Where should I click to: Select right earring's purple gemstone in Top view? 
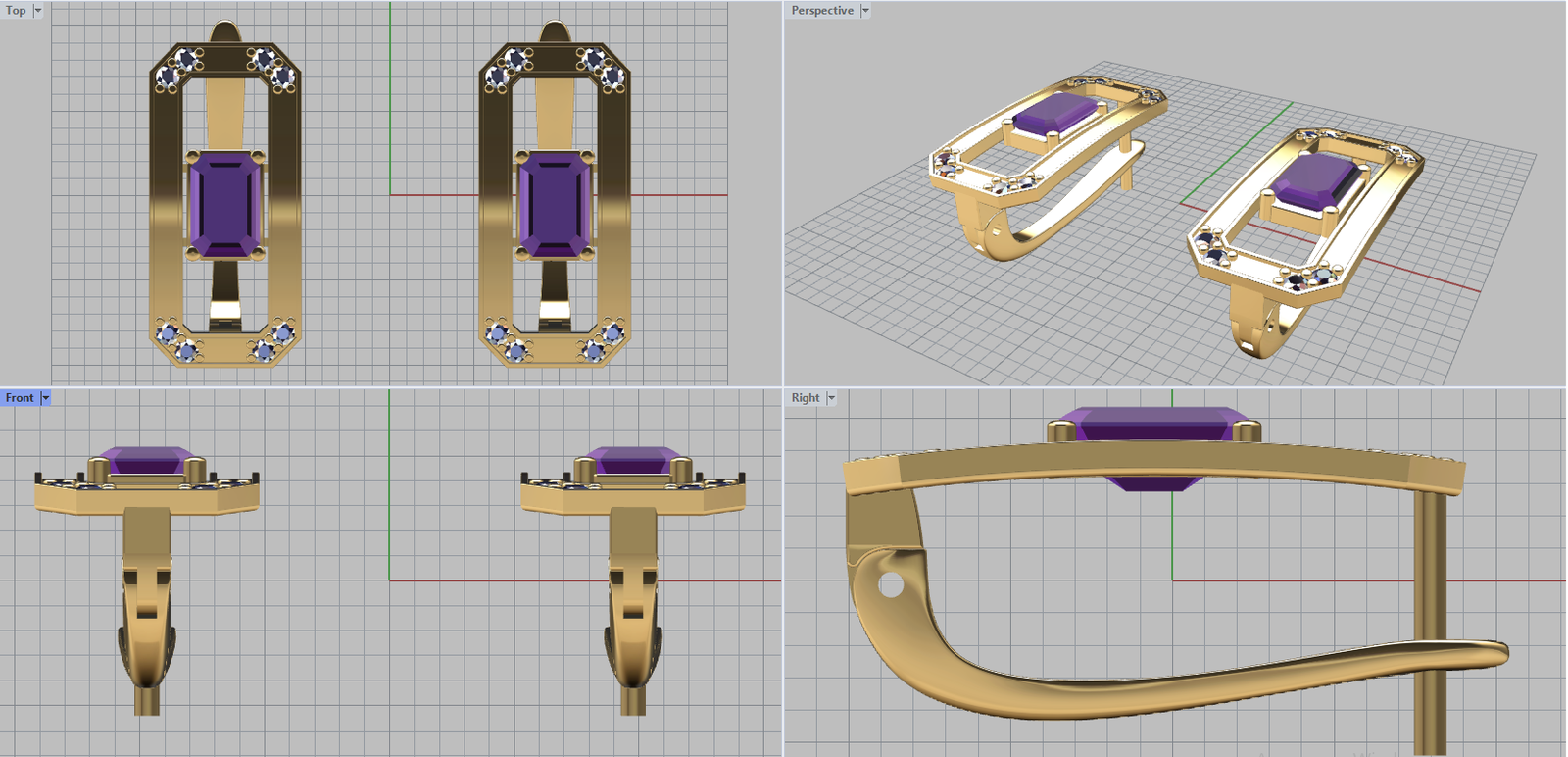pos(555,206)
